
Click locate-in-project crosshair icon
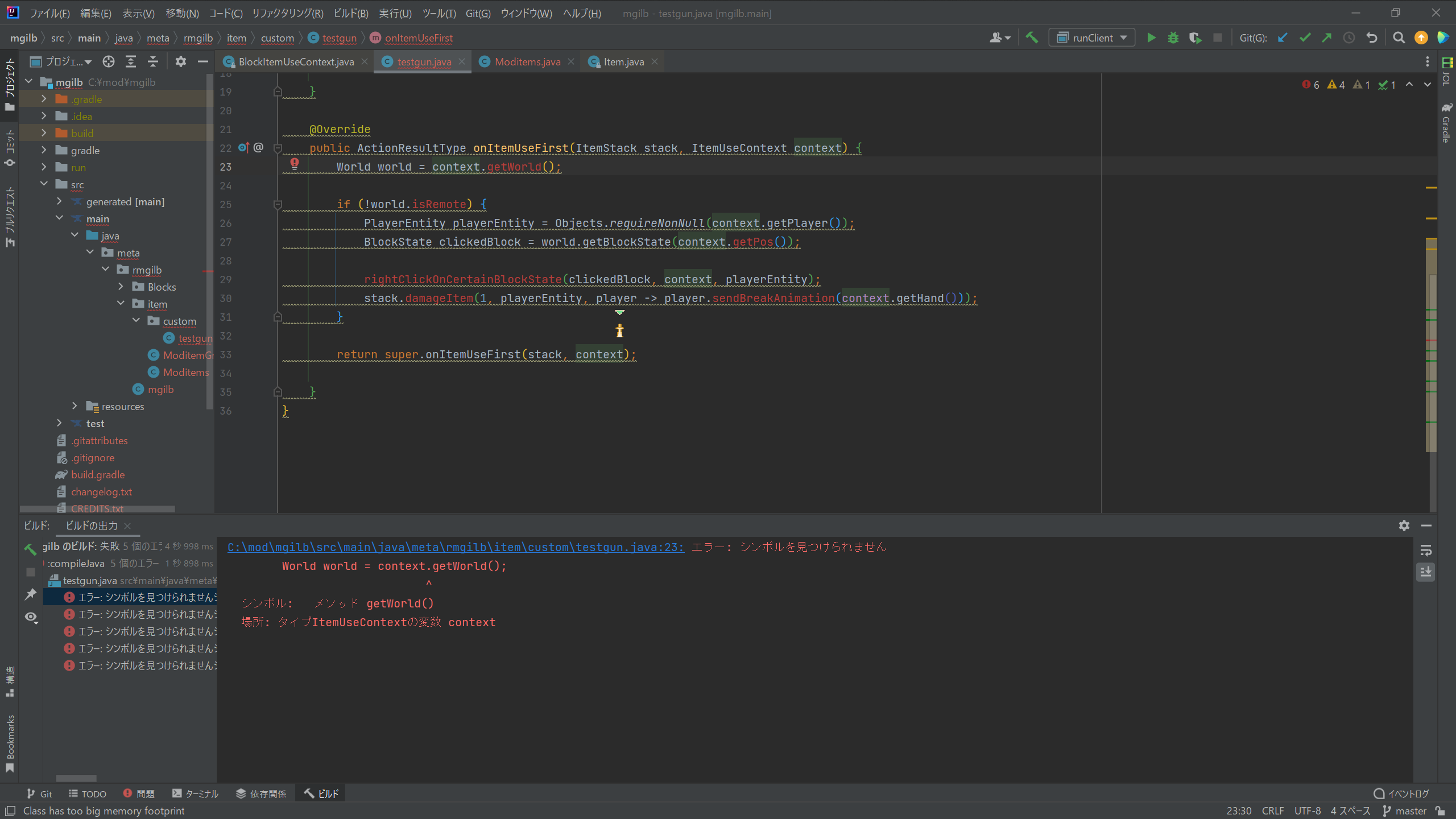(109, 61)
